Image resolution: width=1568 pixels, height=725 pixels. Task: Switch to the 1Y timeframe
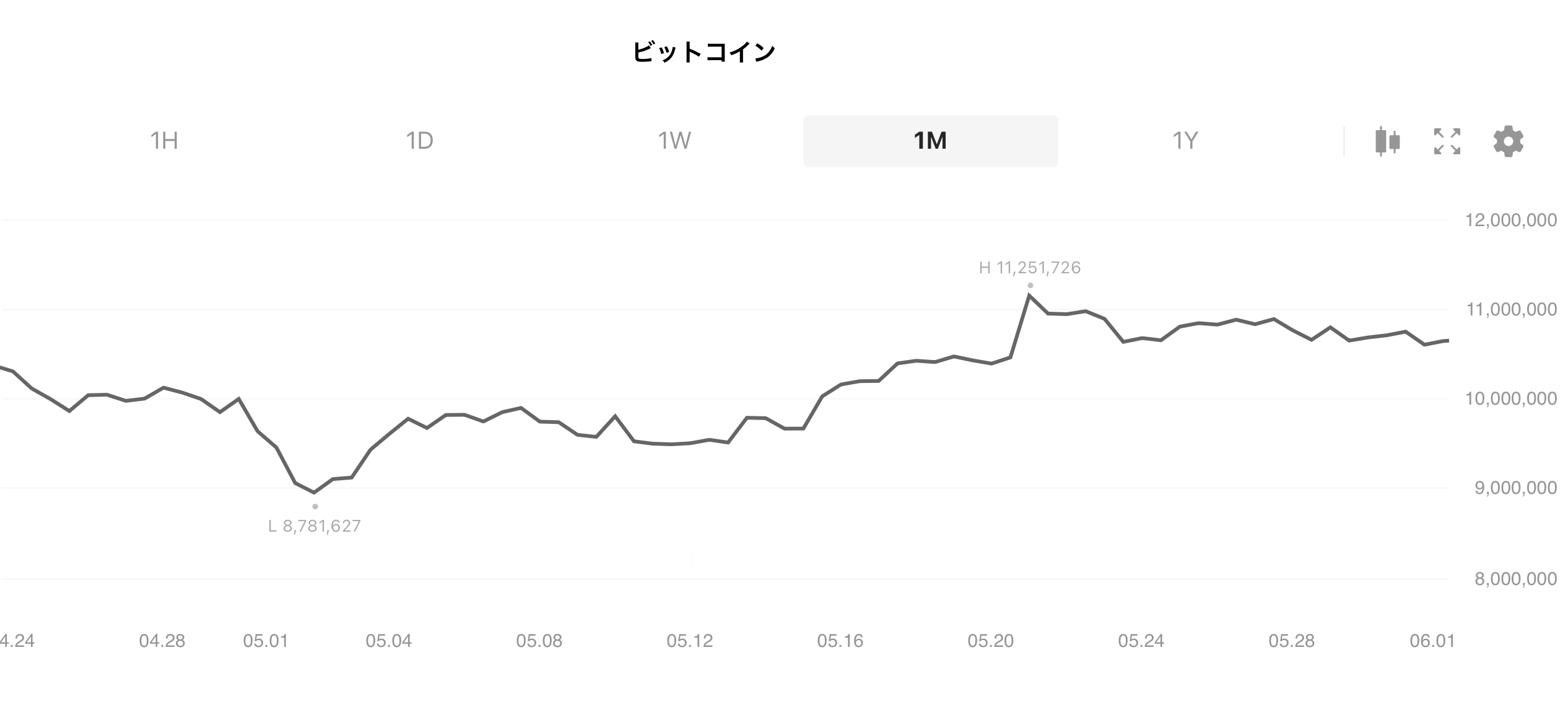pos(1185,141)
